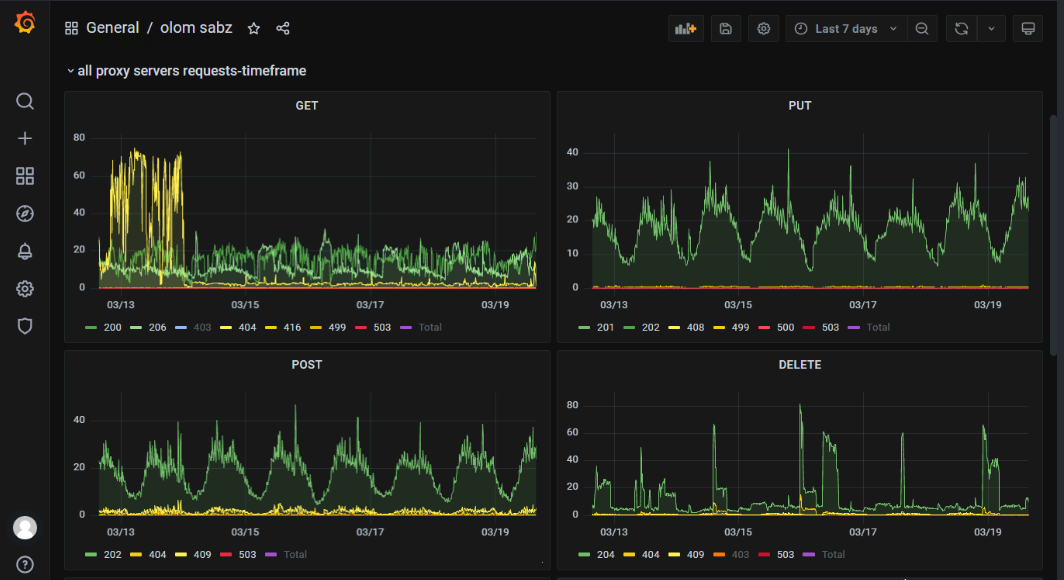This screenshot has height=580, width=1064.
Task: Open the Server Admin shield icon
Action: click(x=25, y=326)
